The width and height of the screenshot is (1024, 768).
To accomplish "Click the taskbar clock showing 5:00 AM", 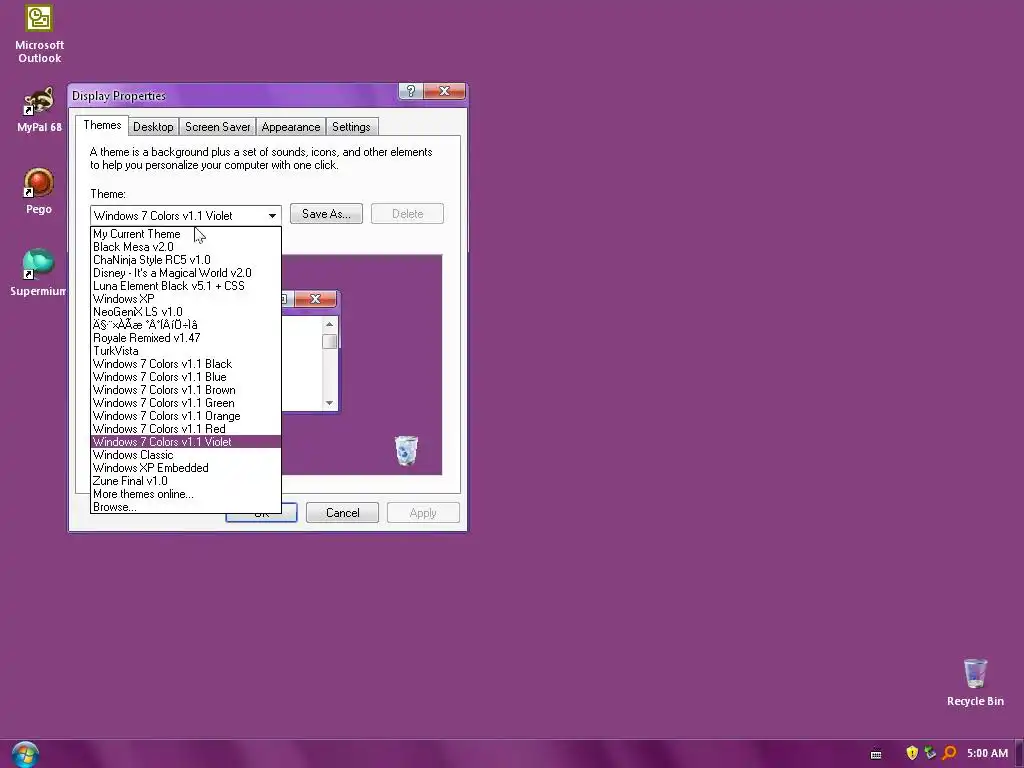I will coord(987,753).
